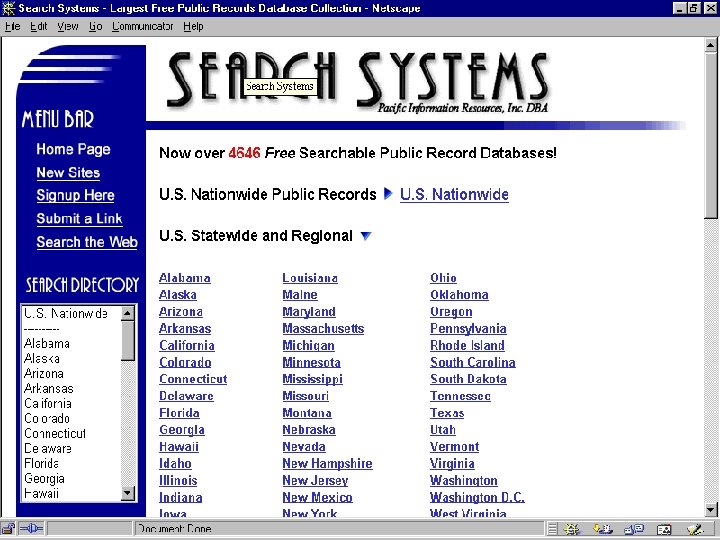Open the California state link
The height and width of the screenshot is (540, 720).
click(x=187, y=345)
